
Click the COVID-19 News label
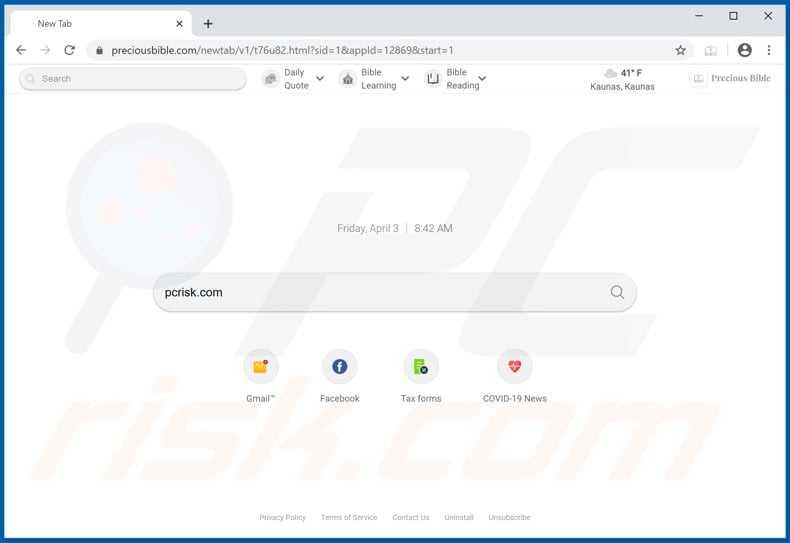pos(514,398)
